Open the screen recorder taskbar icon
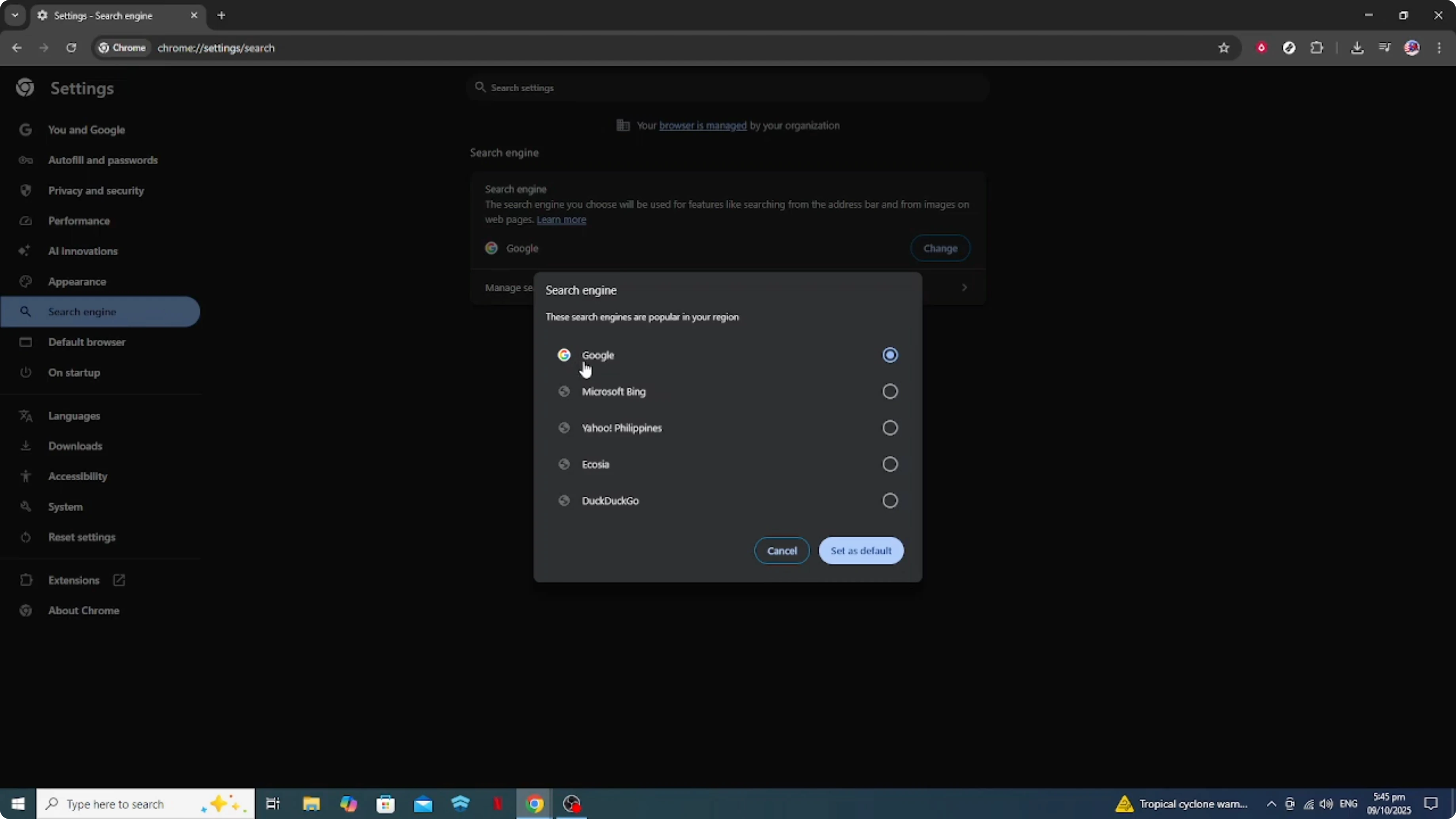The image size is (1456, 819). point(572,804)
